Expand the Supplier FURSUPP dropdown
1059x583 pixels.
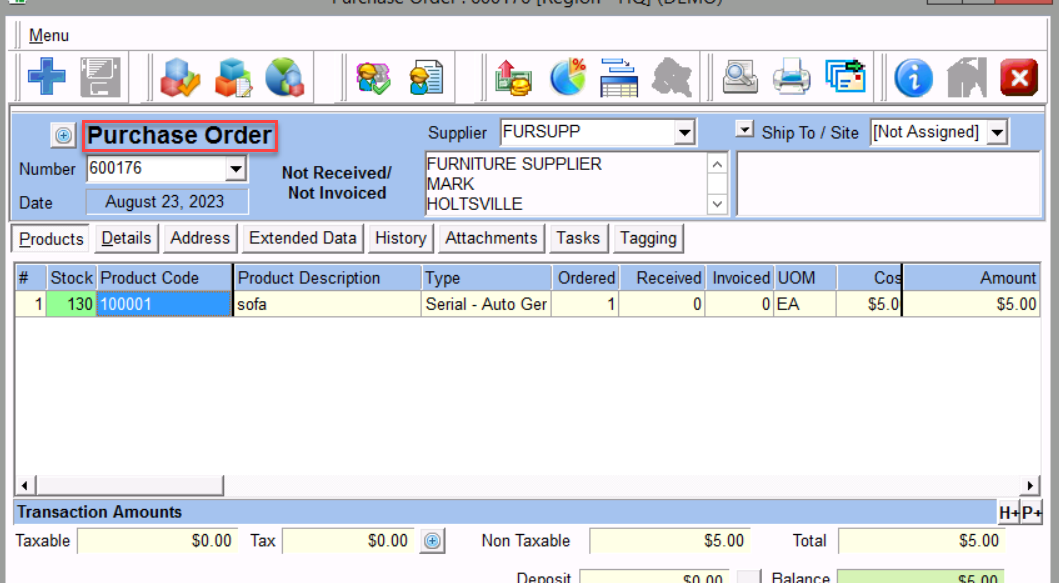pos(684,132)
